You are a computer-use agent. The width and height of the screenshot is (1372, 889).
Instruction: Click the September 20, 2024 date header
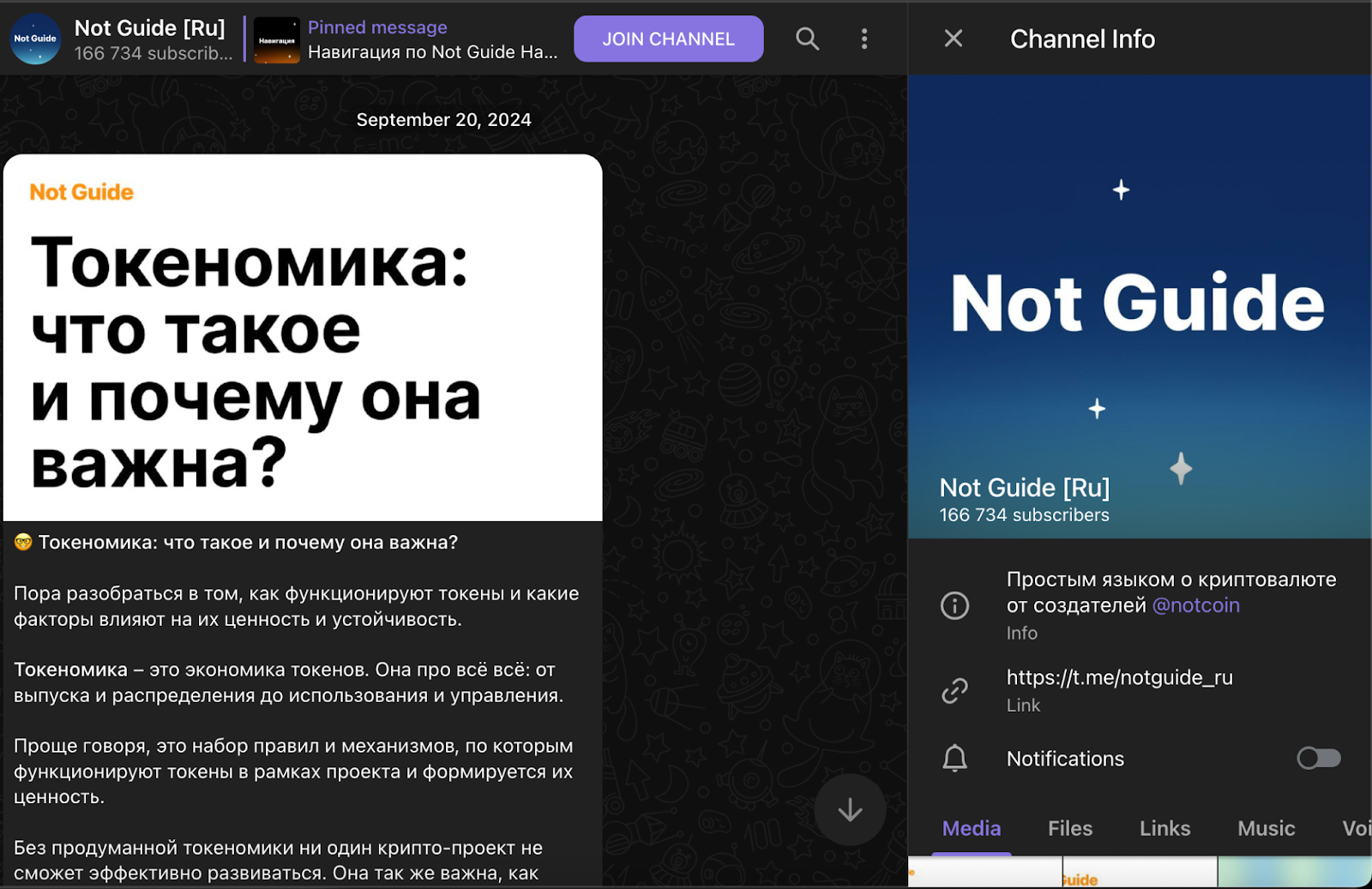(443, 119)
